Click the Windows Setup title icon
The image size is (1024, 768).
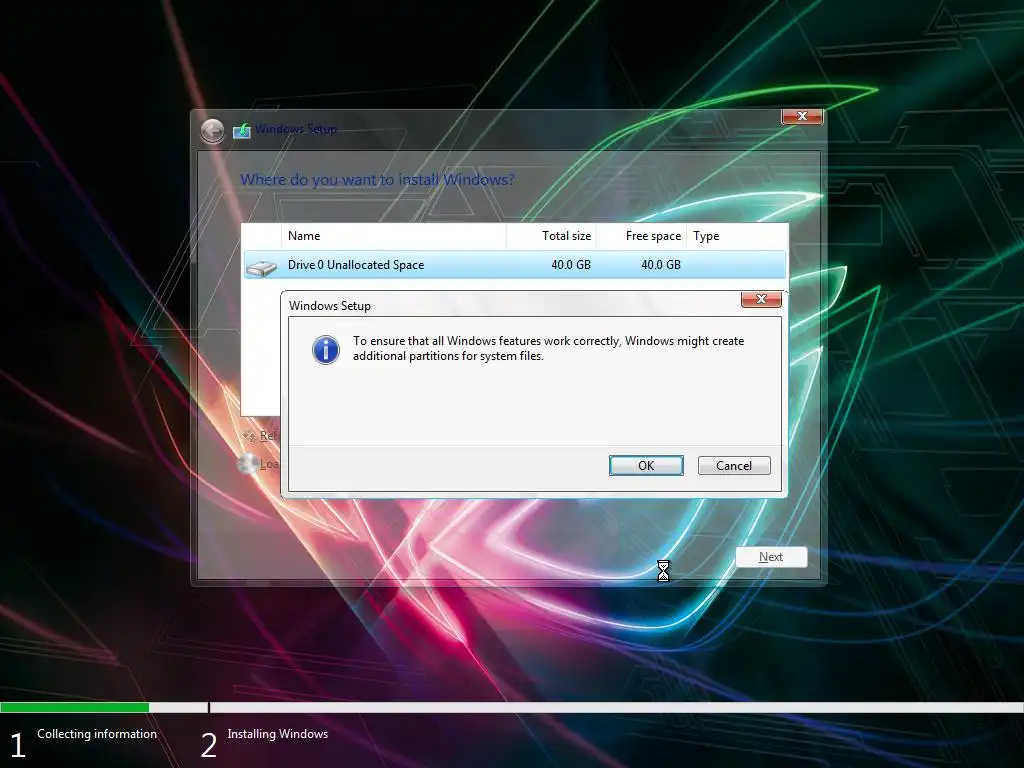(242, 131)
